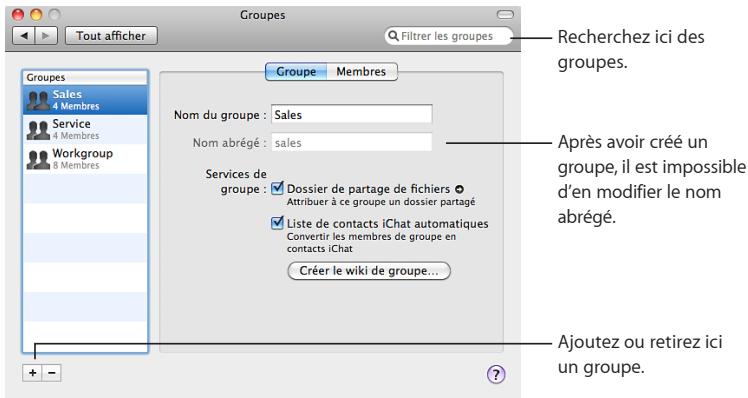Click the '4 Membres' text under Service
The width and height of the screenshot is (748, 398).
[x=76, y=136]
